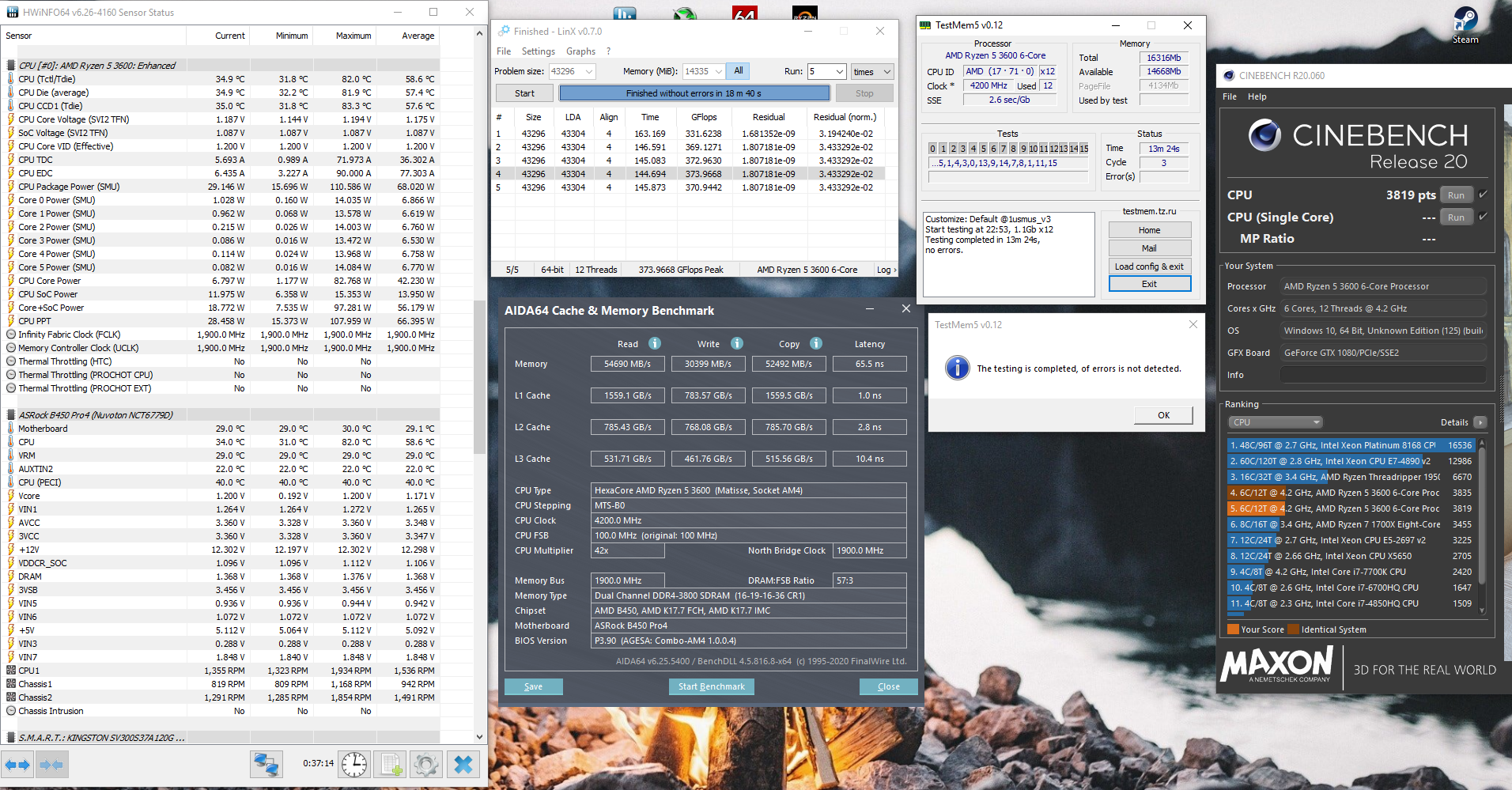Image resolution: width=1512 pixels, height=790 pixels.
Task: Open HWiNFO remote monitoring computers icon
Action: 266,765
